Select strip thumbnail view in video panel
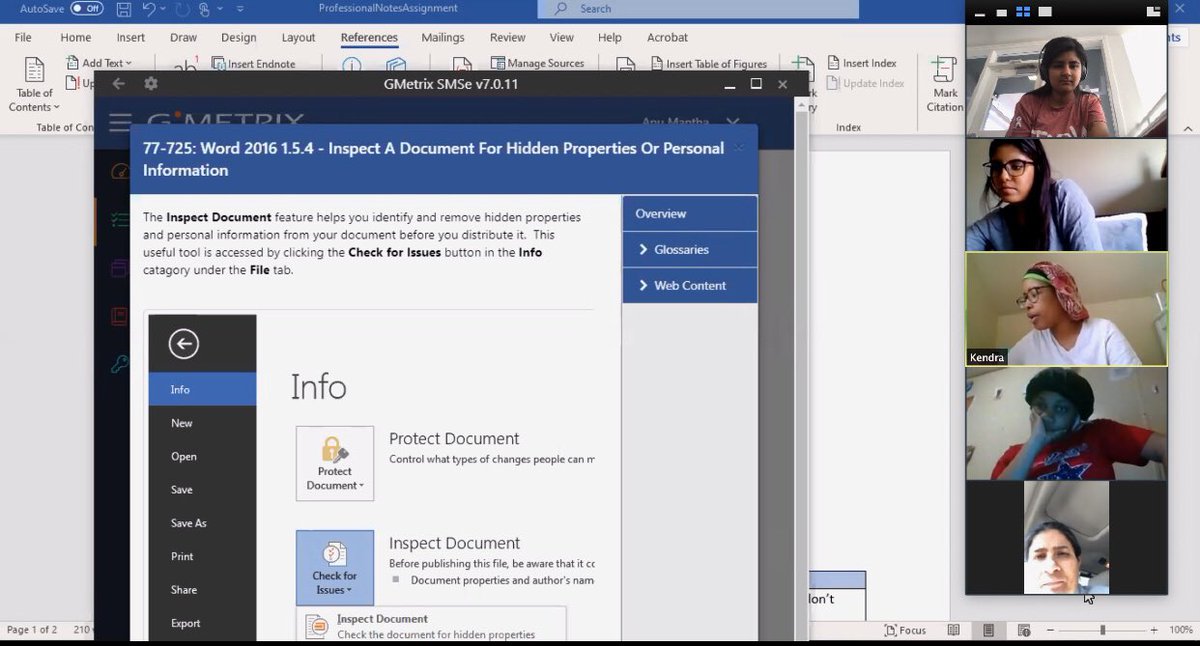 point(1000,12)
